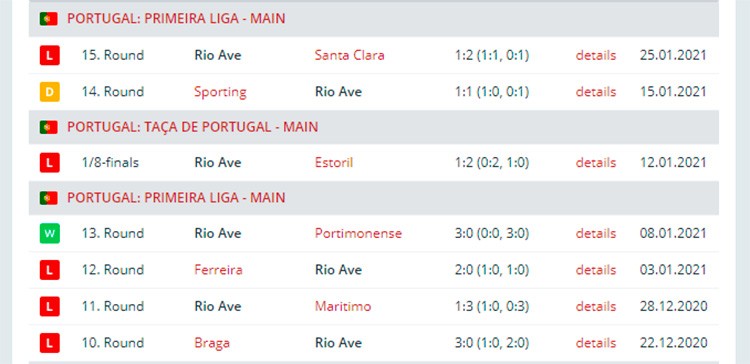Screen dimensions: 750x364
Task: Click the red L badge for Santa Clara match
Action: point(49,55)
